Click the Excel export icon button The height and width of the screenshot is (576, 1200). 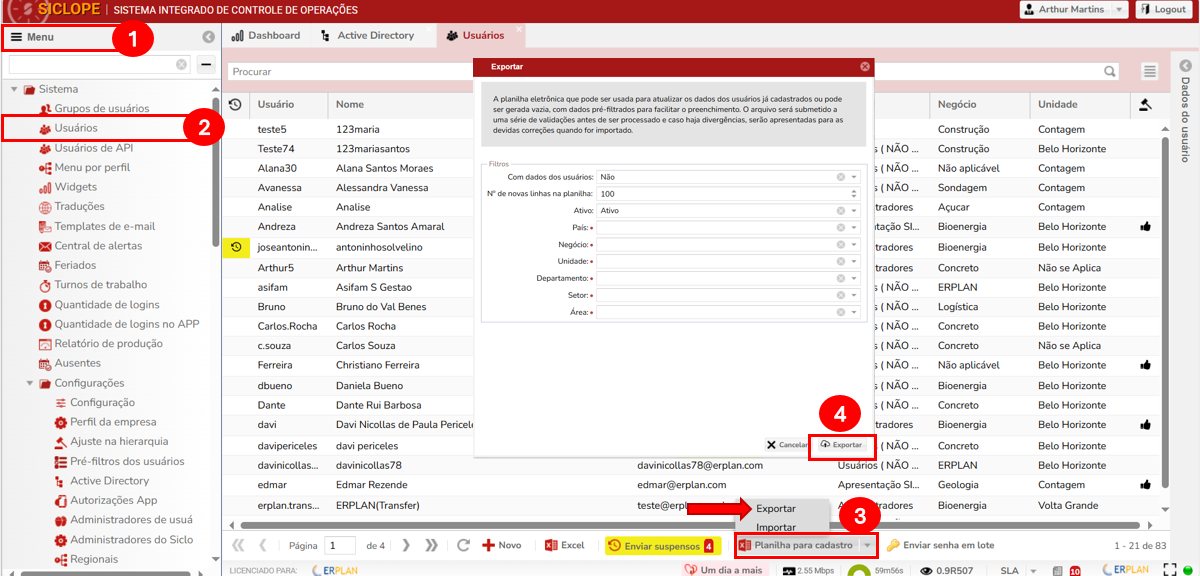(x=565, y=546)
